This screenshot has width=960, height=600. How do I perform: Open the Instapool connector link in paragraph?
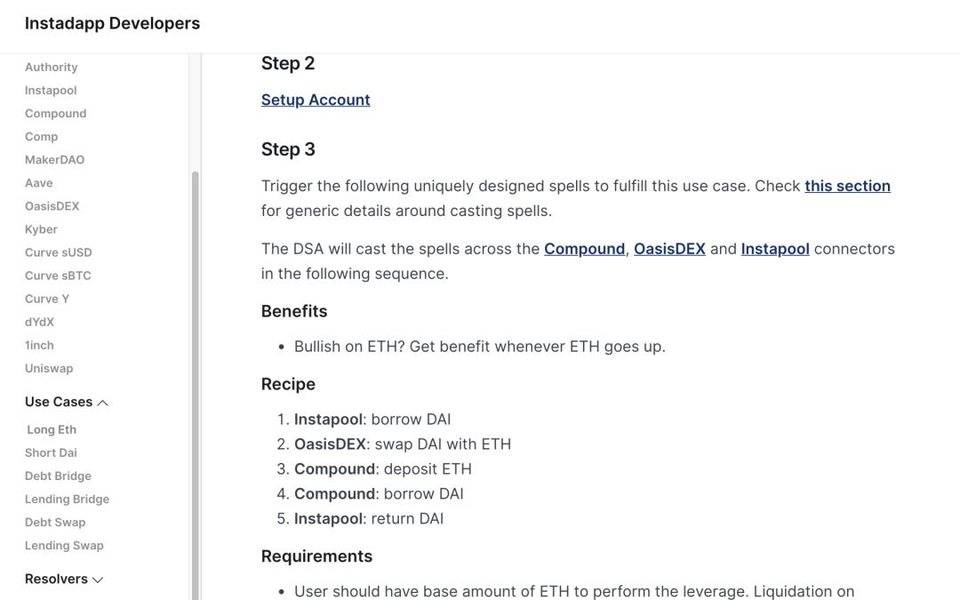(775, 249)
